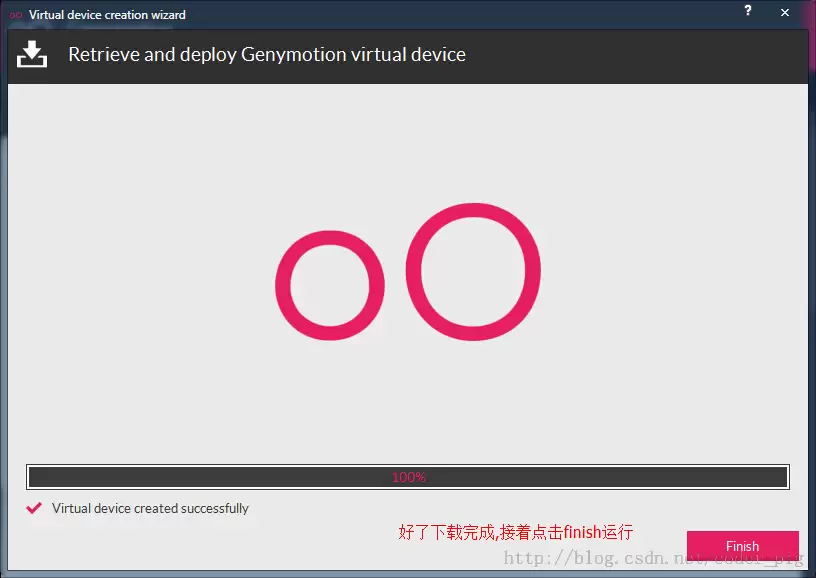The height and width of the screenshot is (578, 816).
Task: Open the help question mark button
Action: click(x=748, y=10)
